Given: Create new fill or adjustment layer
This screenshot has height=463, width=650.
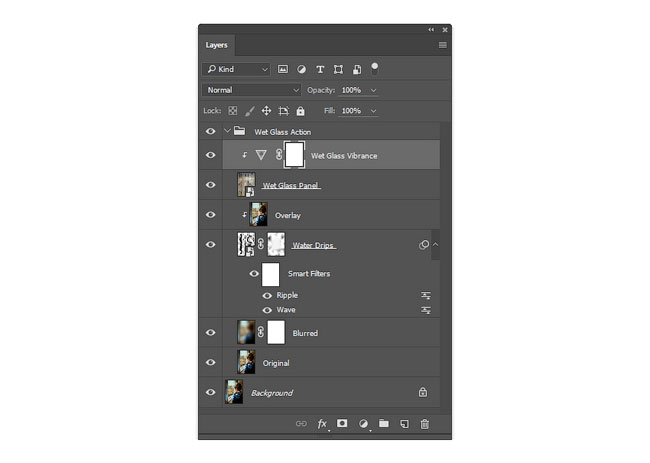Looking at the screenshot, I should point(363,424).
